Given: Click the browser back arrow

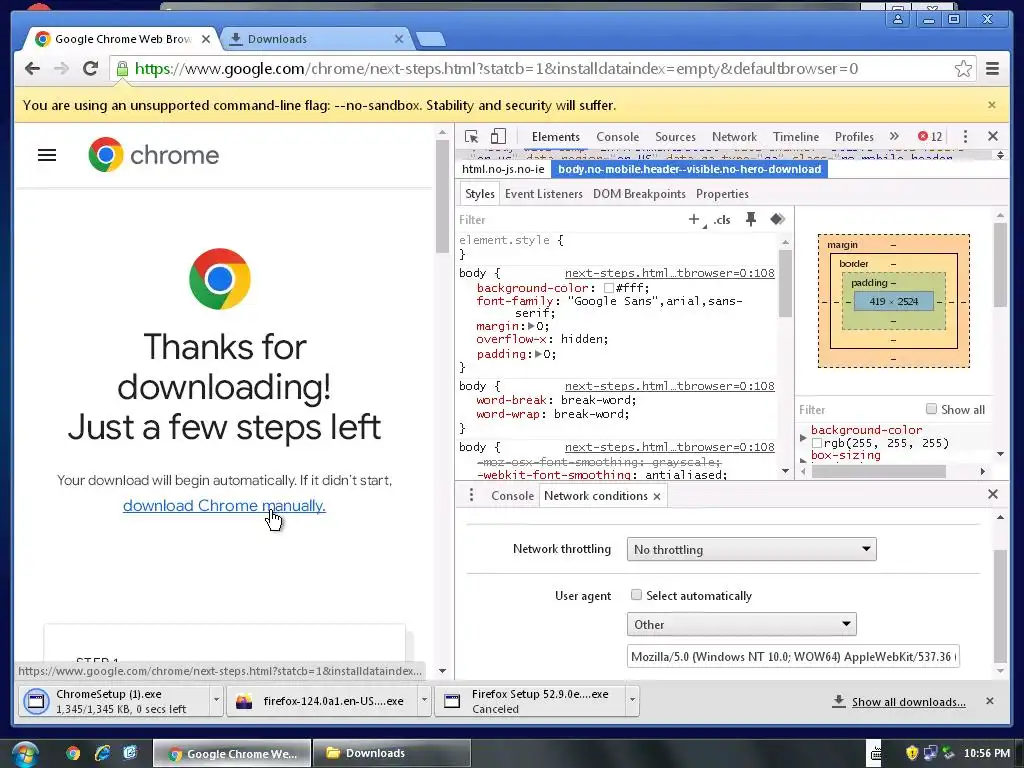Looking at the screenshot, I should [32, 69].
